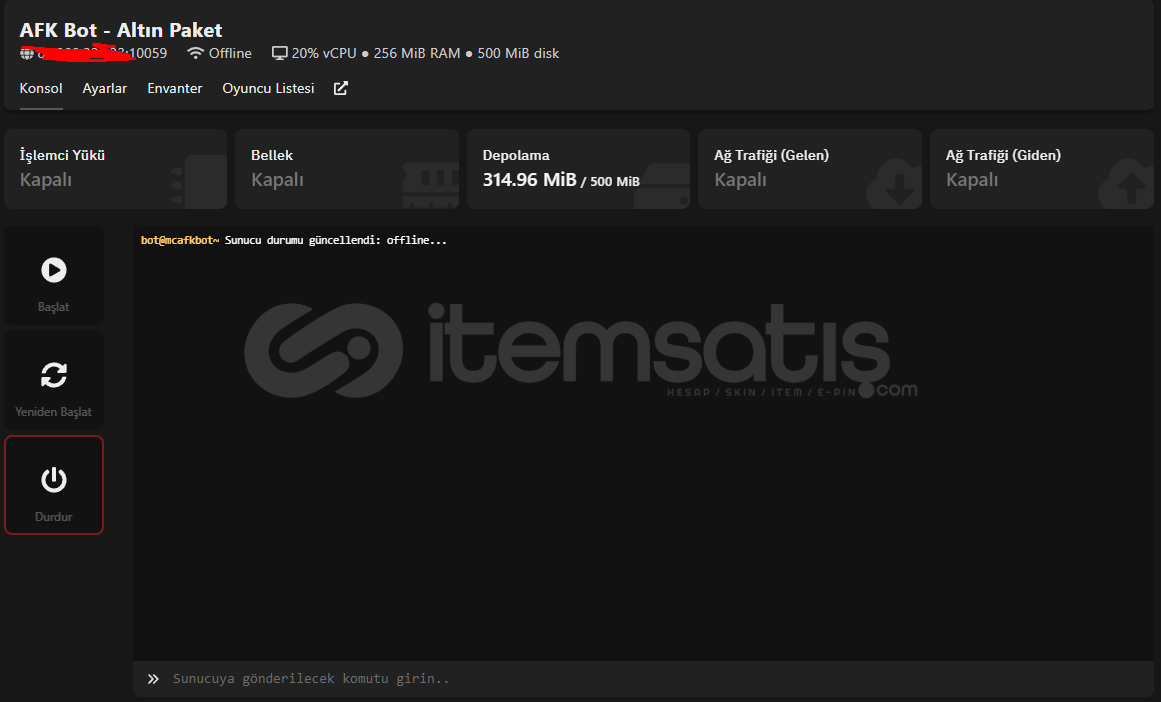Click the download cloud icon in Gelen card
Viewport: 1161px width, 702px height.
tap(894, 183)
